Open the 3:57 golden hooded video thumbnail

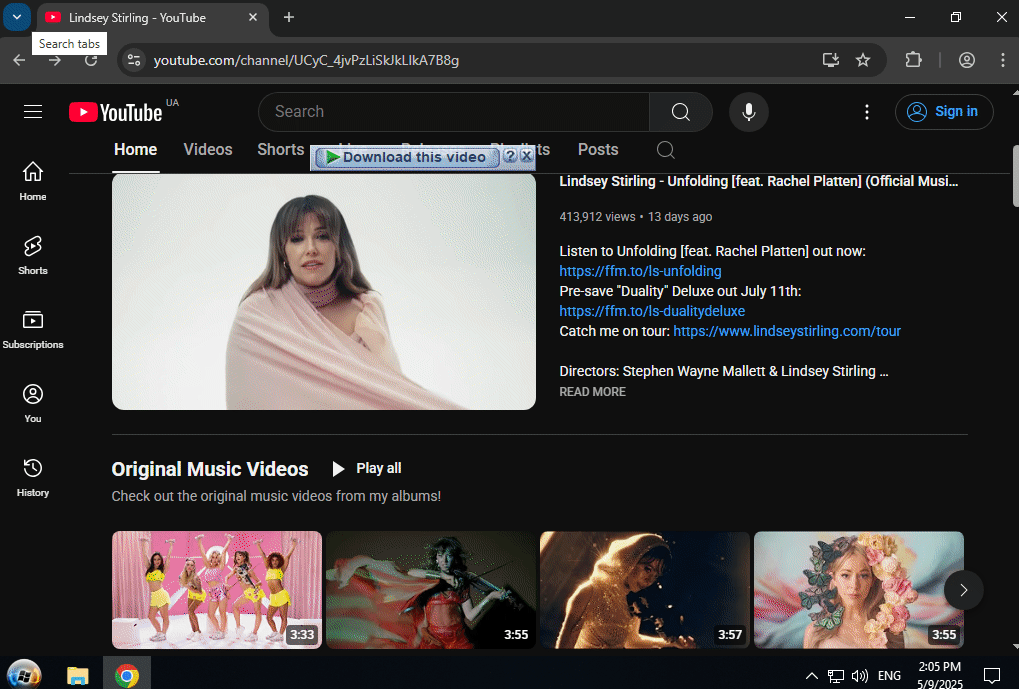pos(645,590)
